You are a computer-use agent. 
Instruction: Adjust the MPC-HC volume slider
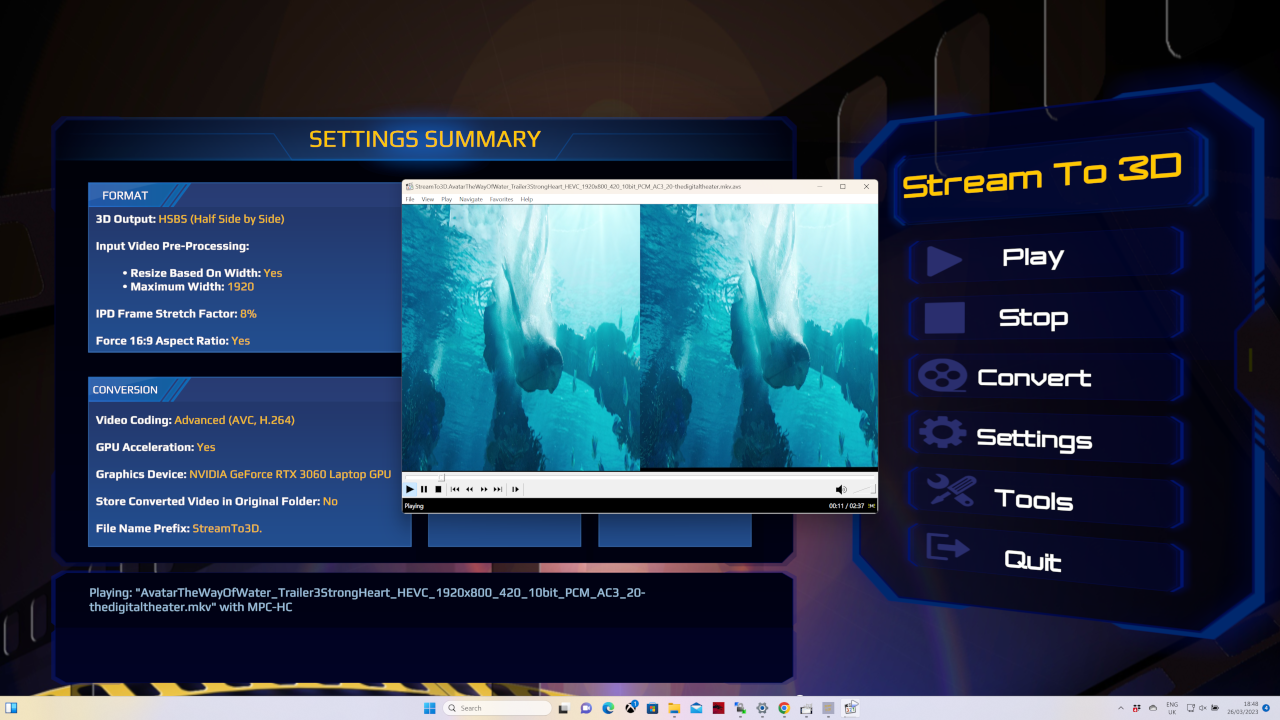point(864,489)
